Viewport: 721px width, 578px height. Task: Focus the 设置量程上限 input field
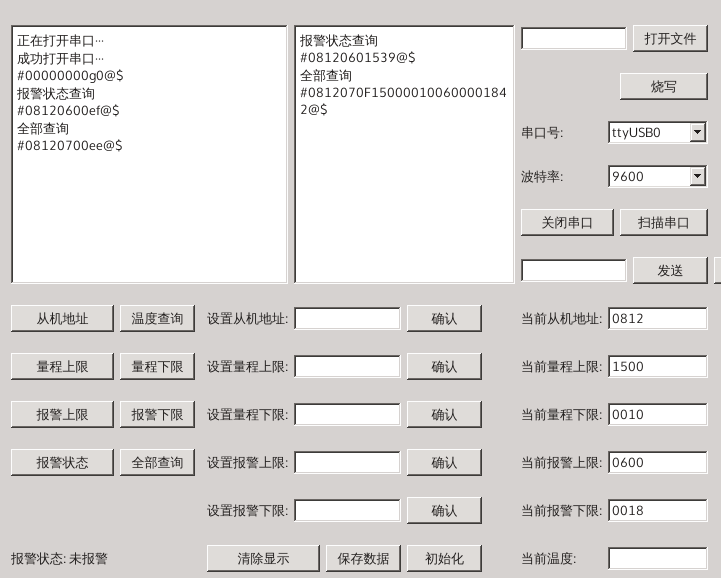(347, 366)
